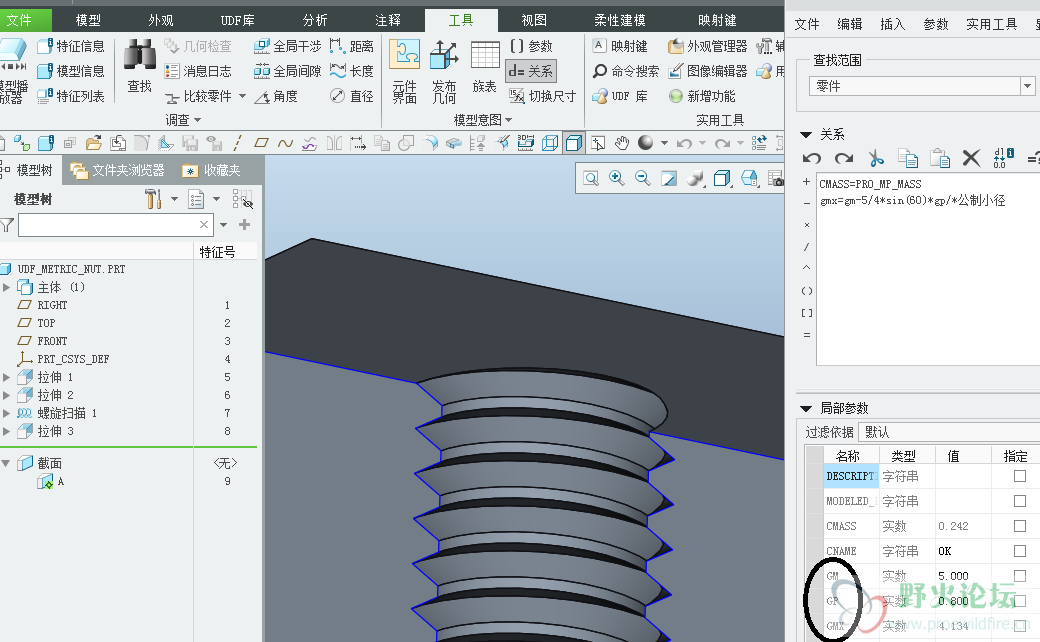Measure 直径 diameter
This screenshot has height=642, width=1040.
[352, 96]
